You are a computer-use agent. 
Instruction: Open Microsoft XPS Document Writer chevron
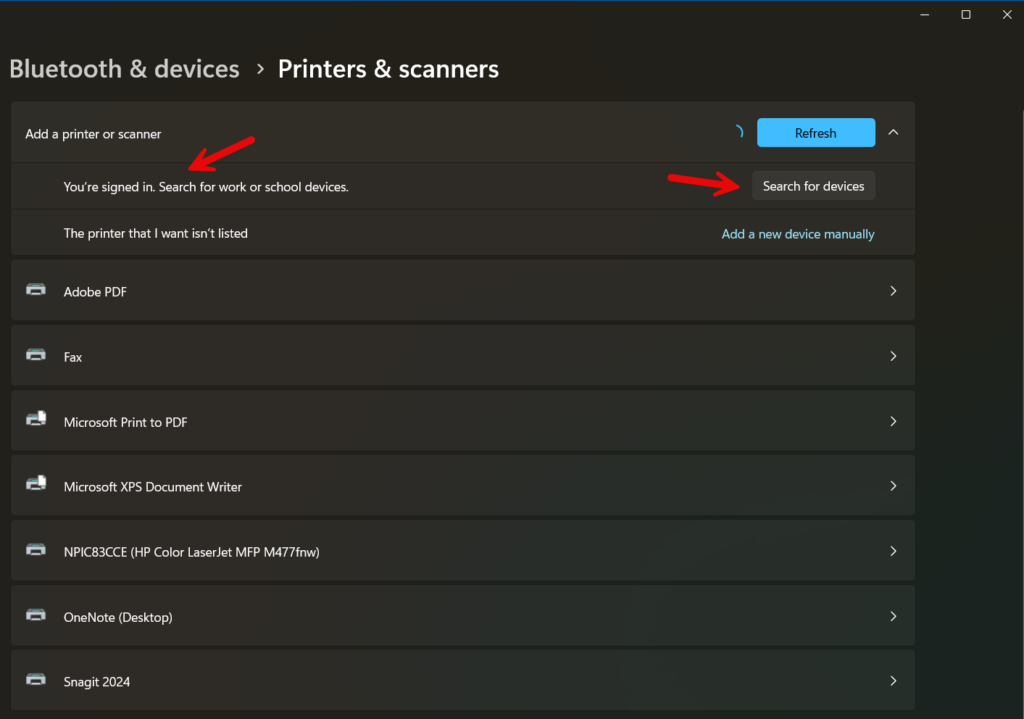[893, 486]
